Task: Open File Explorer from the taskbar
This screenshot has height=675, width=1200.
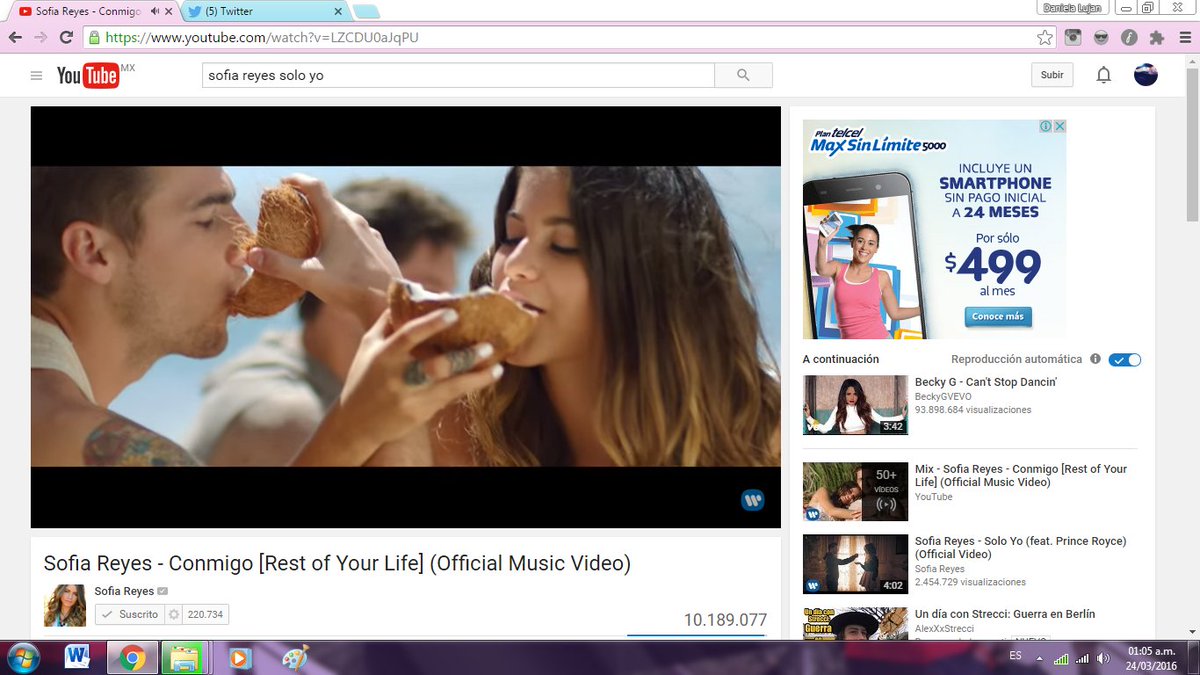Action: pos(185,658)
